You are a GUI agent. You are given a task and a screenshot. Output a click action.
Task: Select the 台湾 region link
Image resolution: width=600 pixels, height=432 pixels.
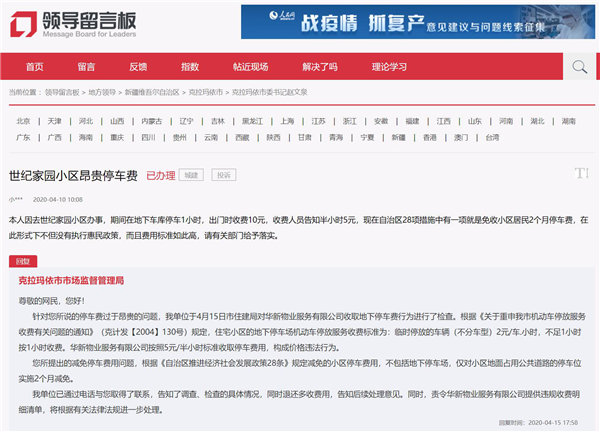tap(491, 137)
